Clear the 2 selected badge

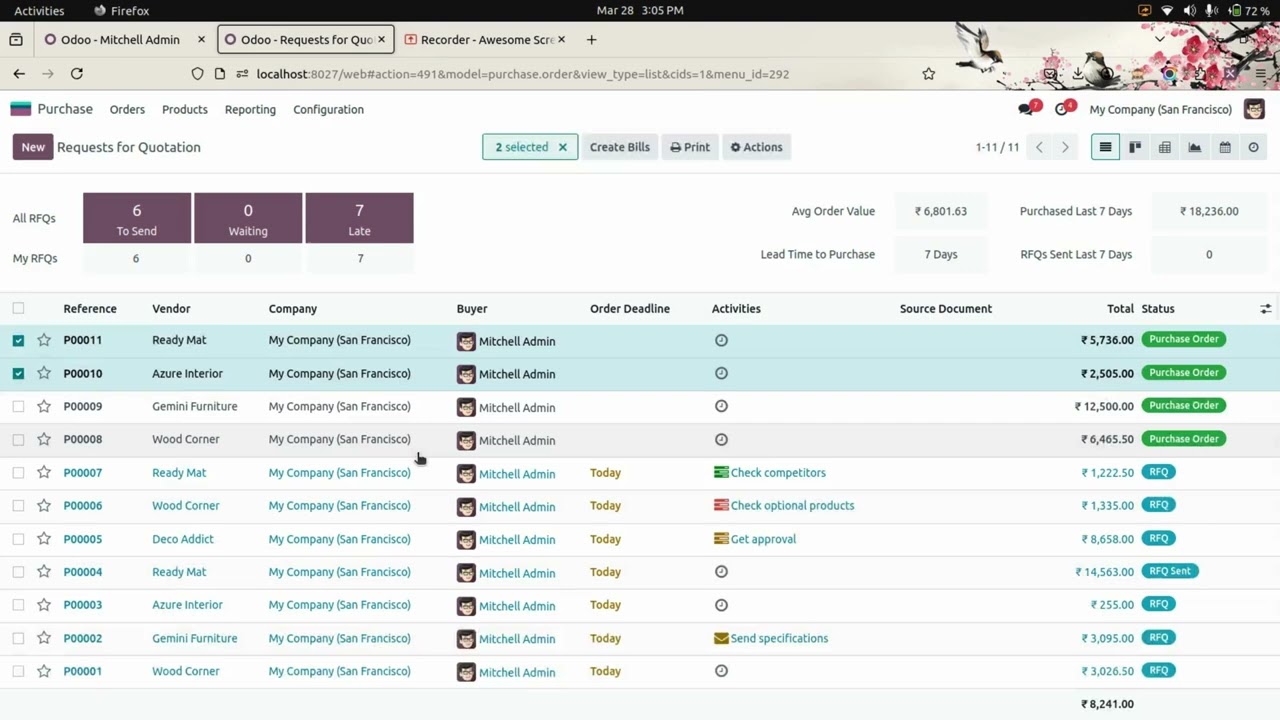(562, 147)
